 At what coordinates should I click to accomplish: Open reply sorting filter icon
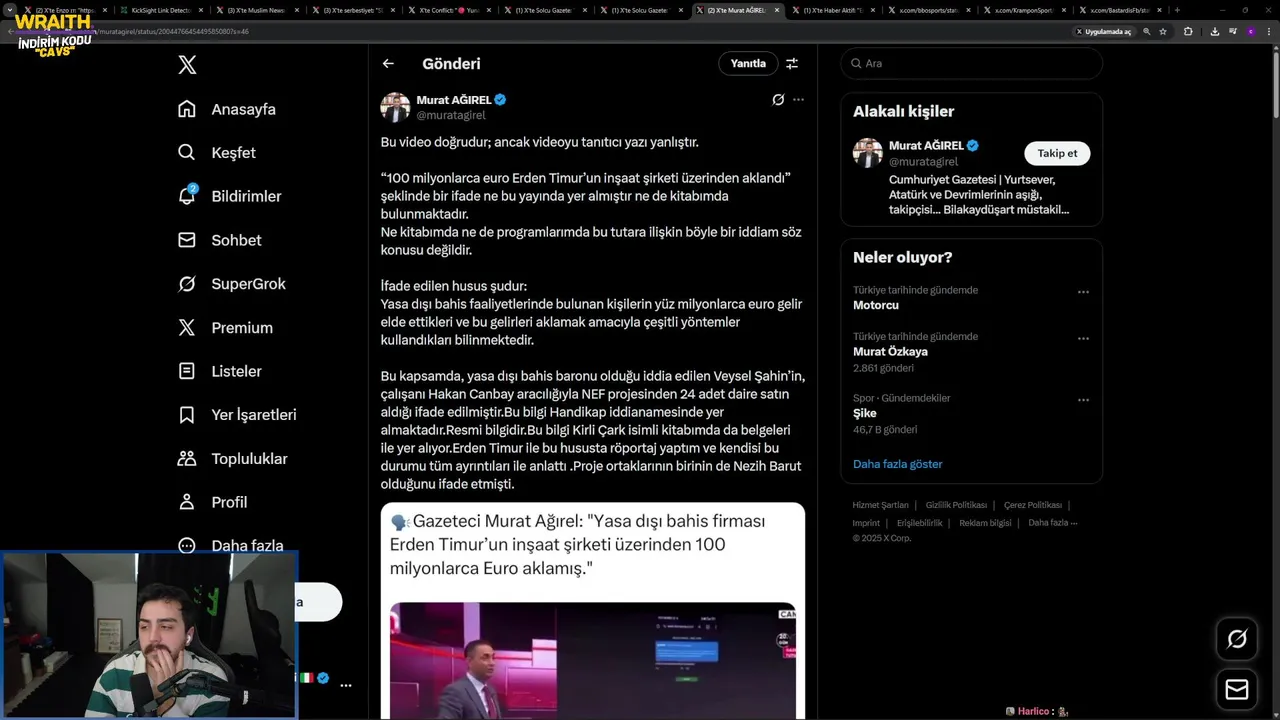click(792, 63)
